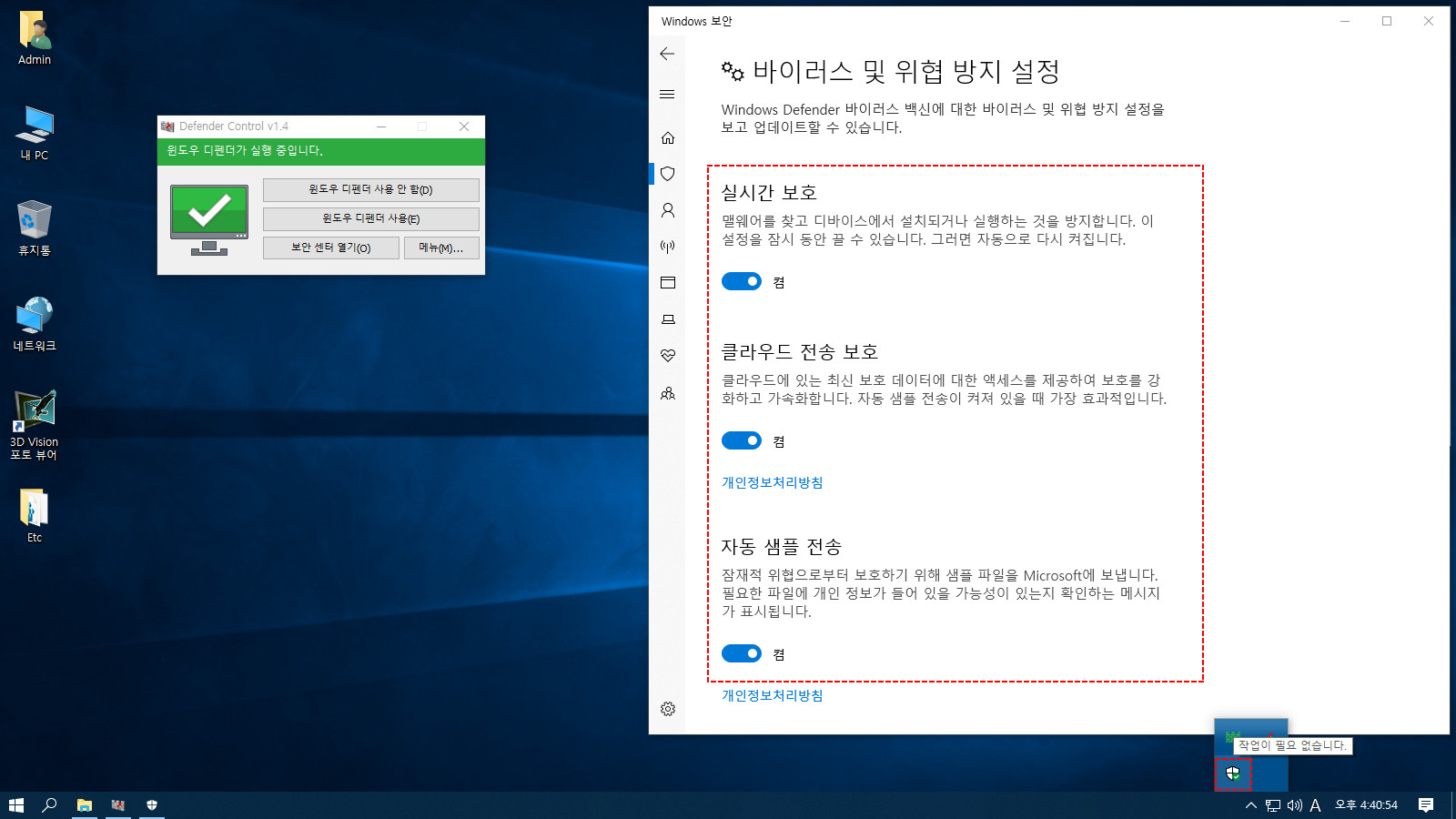Minimize the Defender Control window
This screenshot has height=819, width=1456.
tap(381, 126)
